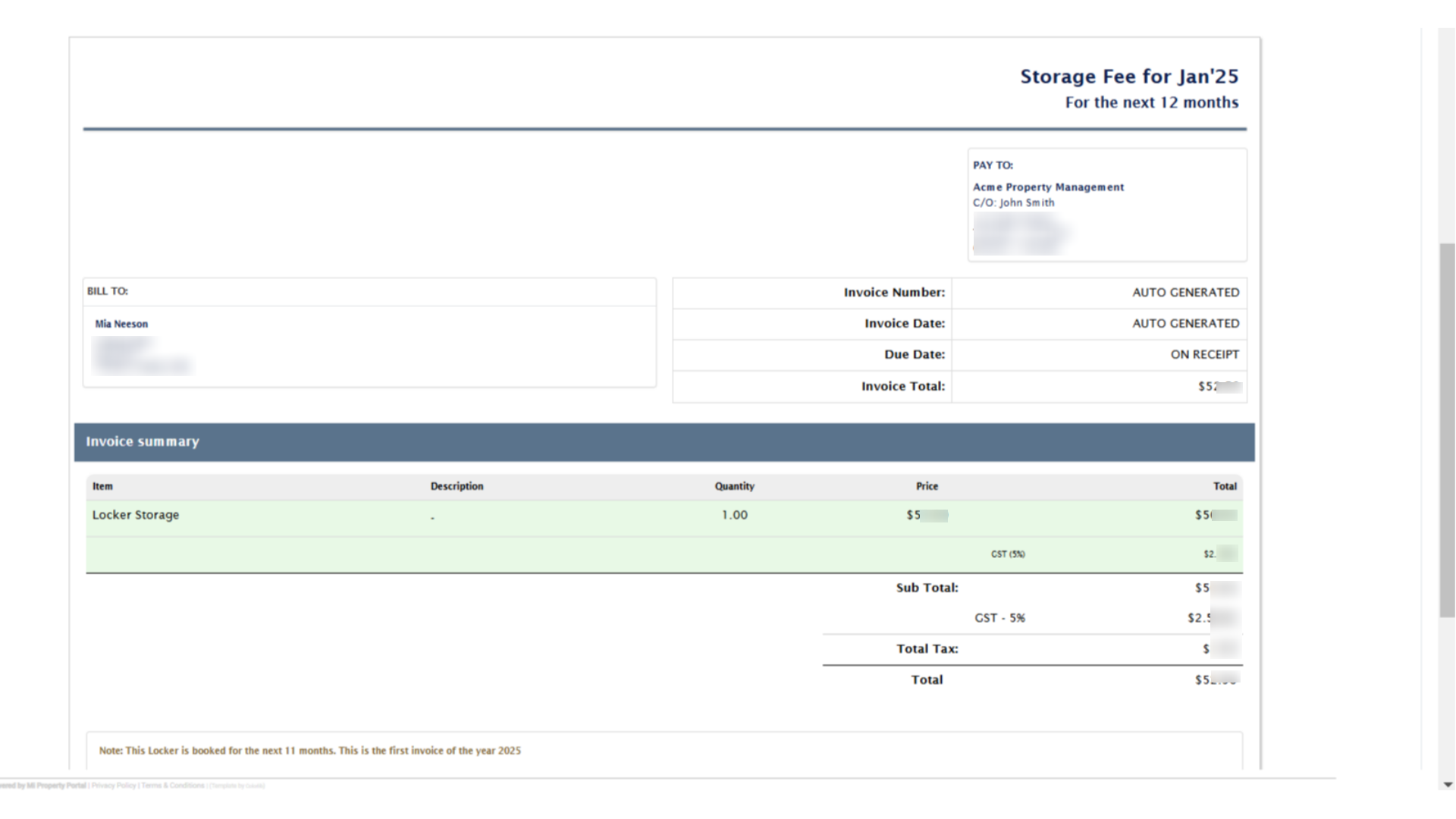Click the ON RECEIPT due date value
The height and width of the screenshot is (819, 1456).
tap(1204, 355)
